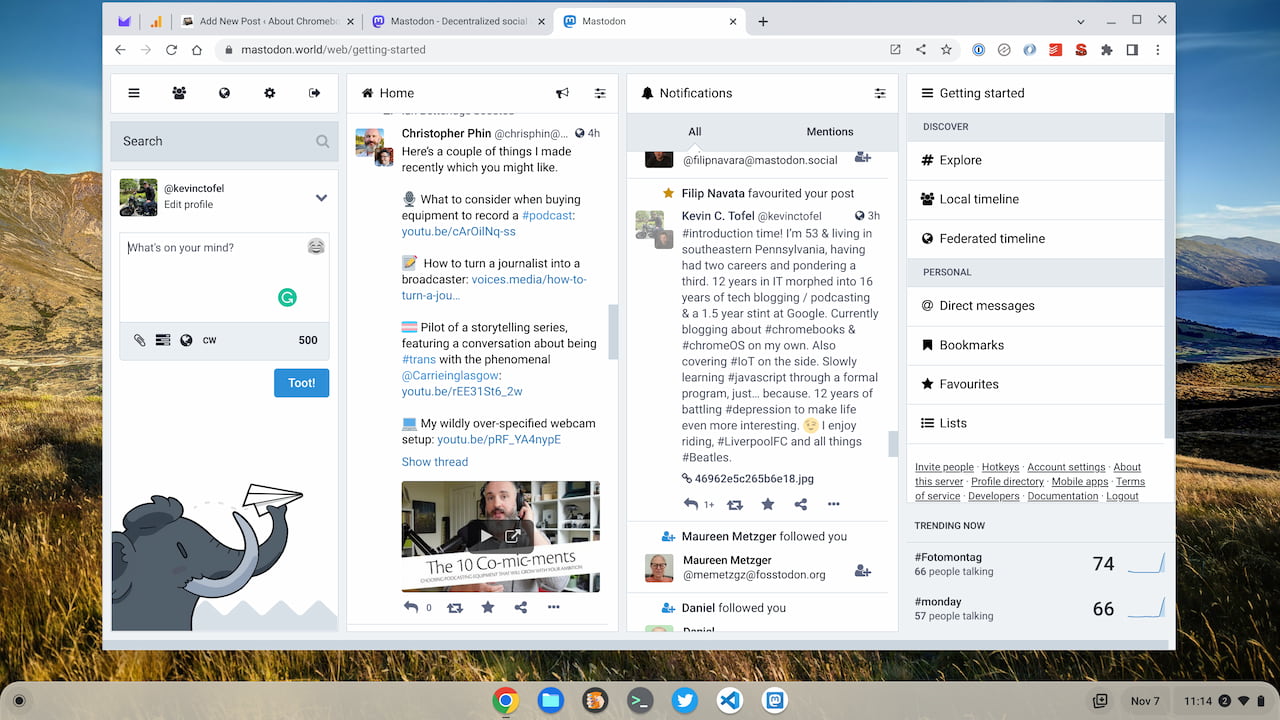Publish with the Toot! button
Viewport: 1280px width, 720px height.
301,383
